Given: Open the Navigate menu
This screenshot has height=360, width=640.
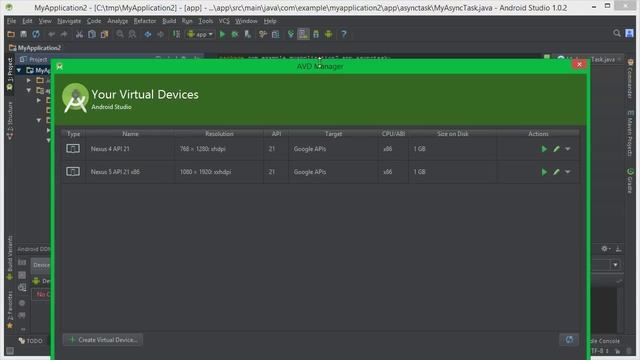Looking at the screenshot, I should (x=69, y=21).
